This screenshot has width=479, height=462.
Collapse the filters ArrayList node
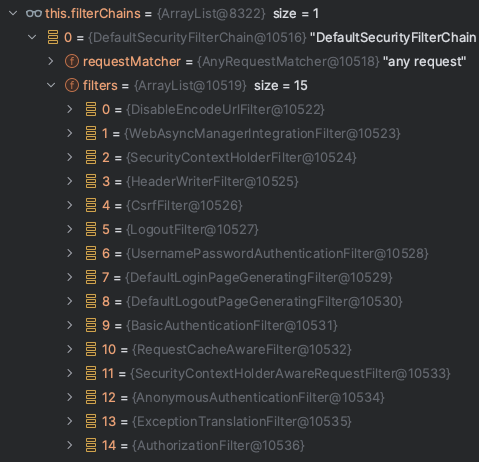tap(51, 85)
